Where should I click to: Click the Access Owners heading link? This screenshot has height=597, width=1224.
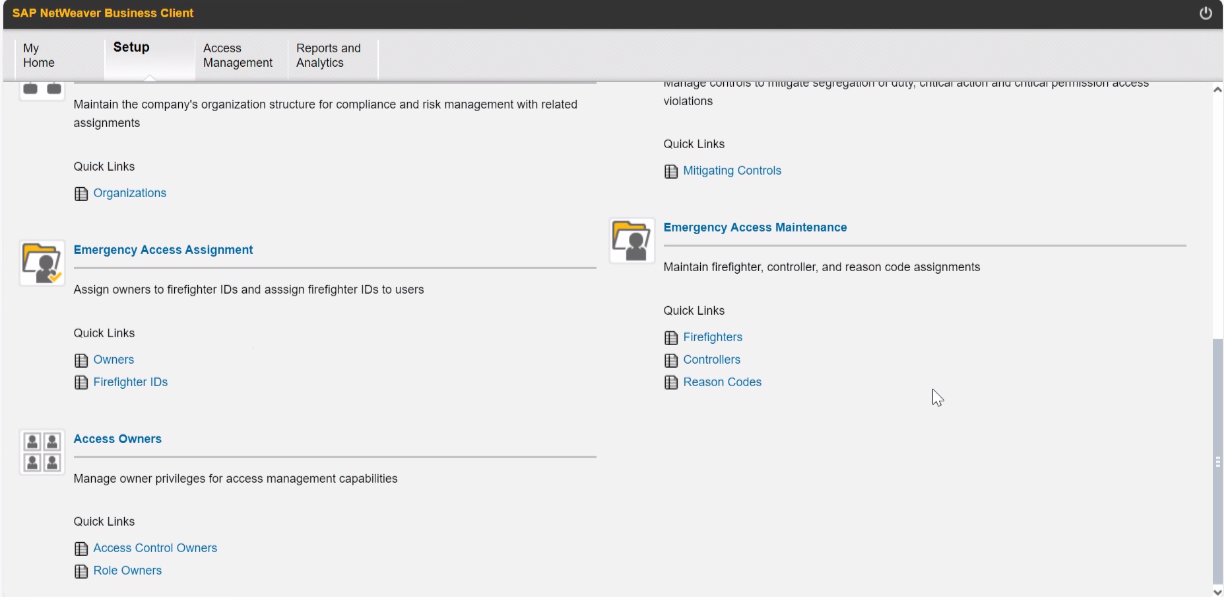click(117, 439)
